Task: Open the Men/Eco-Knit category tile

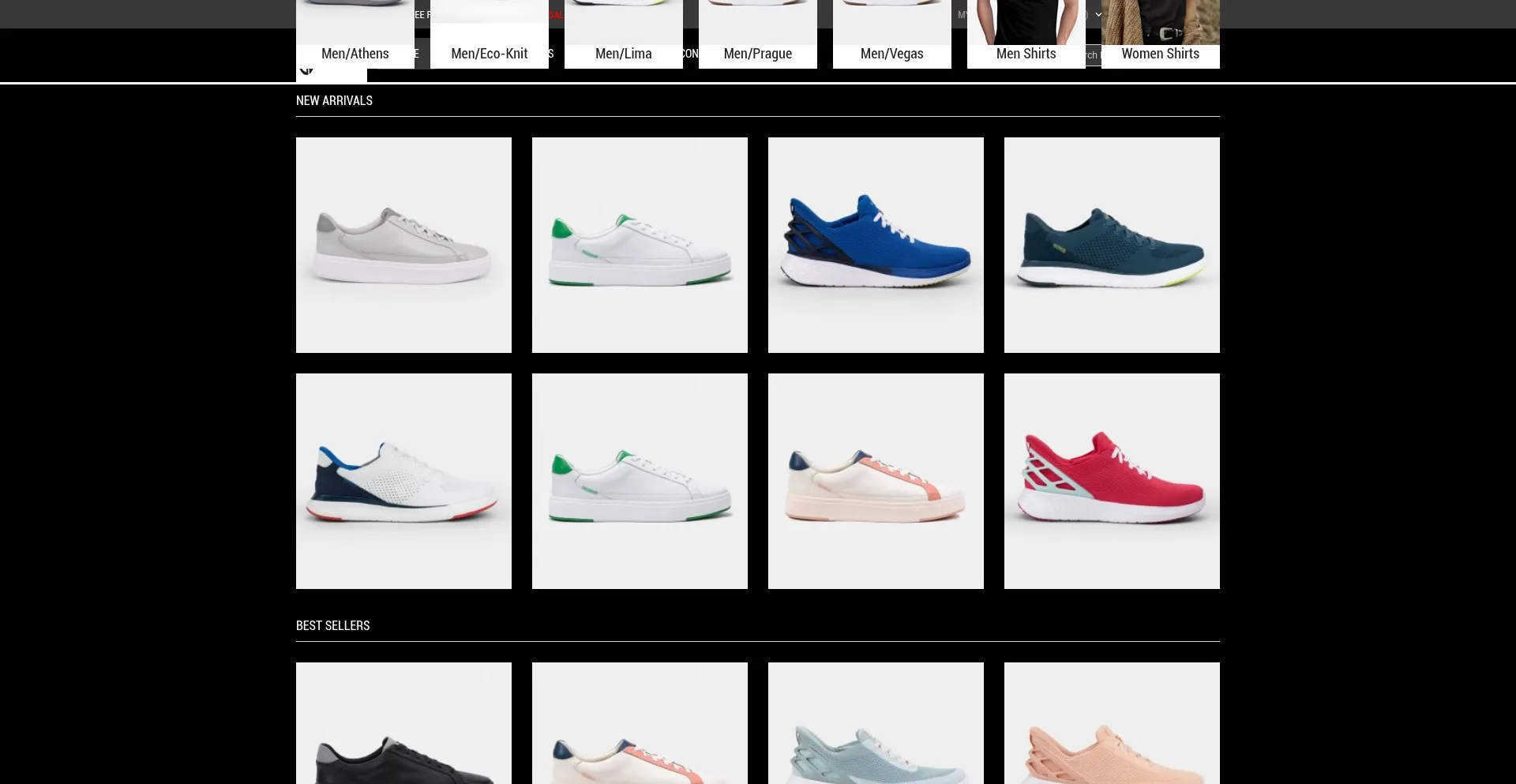Action: click(490, 34)
